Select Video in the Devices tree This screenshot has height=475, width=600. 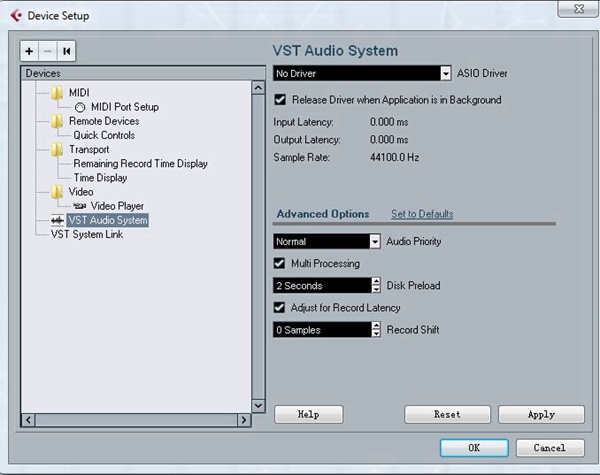pyautogui.click(x=81, y=192)
